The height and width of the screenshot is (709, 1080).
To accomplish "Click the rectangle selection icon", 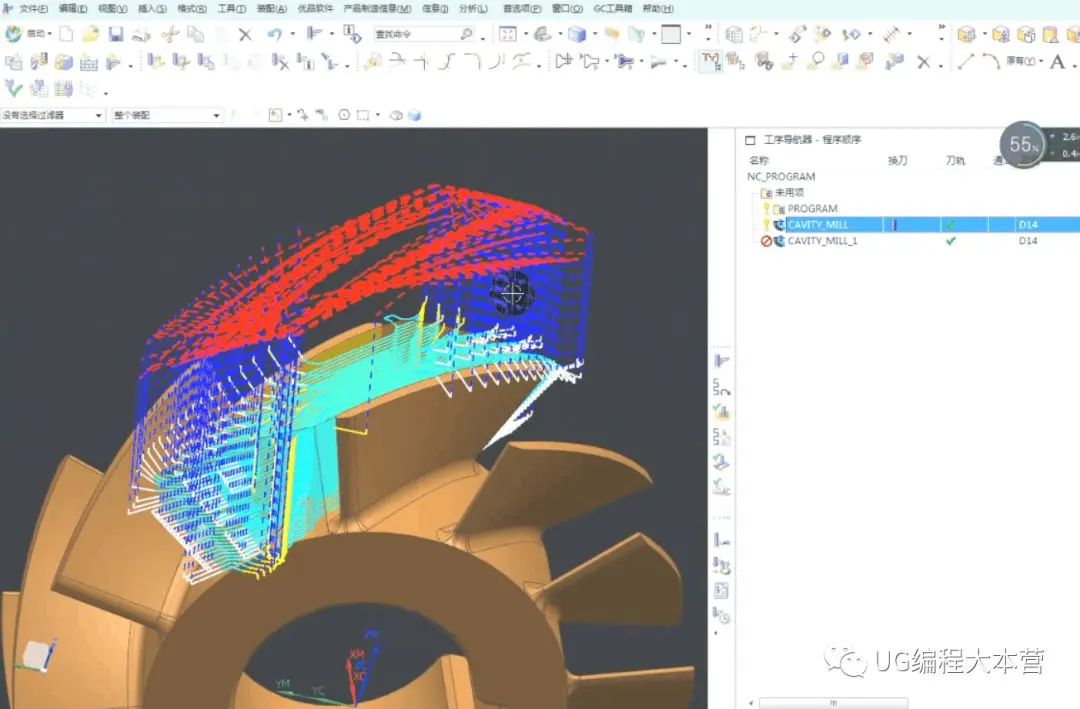I will click(363, 115).
